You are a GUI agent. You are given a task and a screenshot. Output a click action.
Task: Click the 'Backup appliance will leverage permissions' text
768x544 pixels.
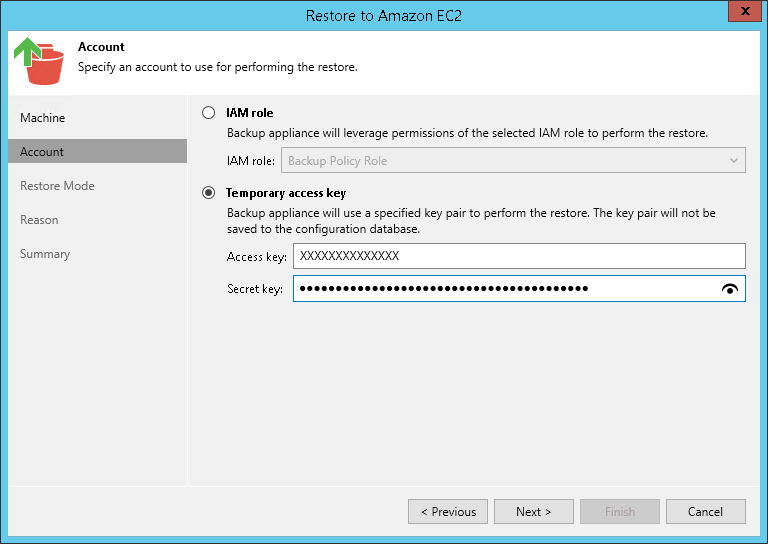(x=467, y=133)
